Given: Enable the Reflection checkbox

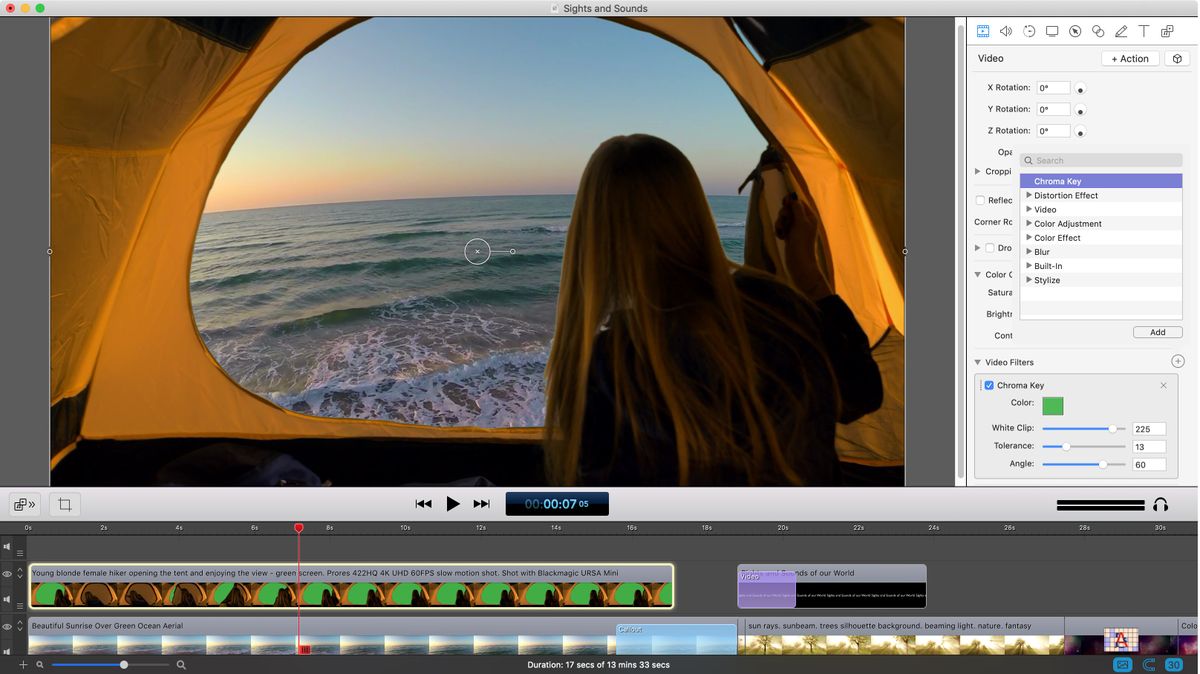Looking at the screenshot, I should (980, 200).
